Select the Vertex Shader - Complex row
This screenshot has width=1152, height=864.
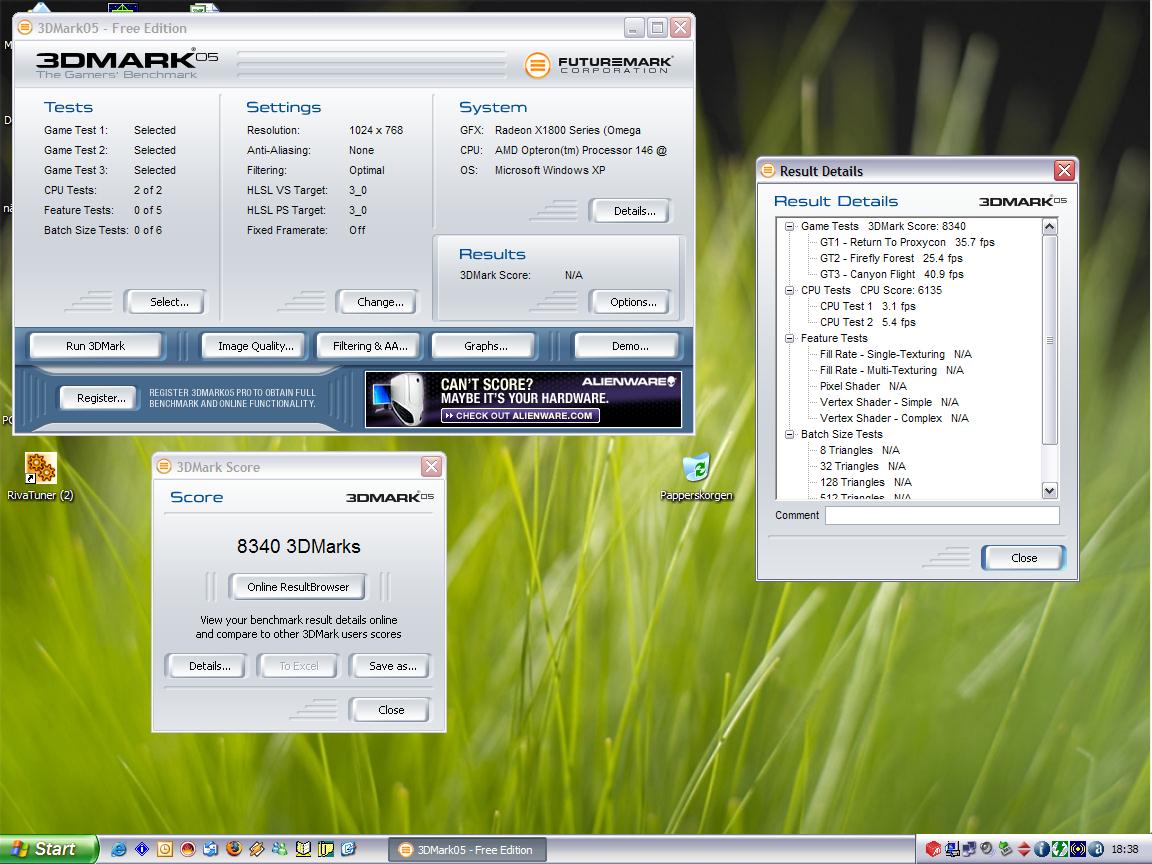pyautogui.click(x=893, y=419)
